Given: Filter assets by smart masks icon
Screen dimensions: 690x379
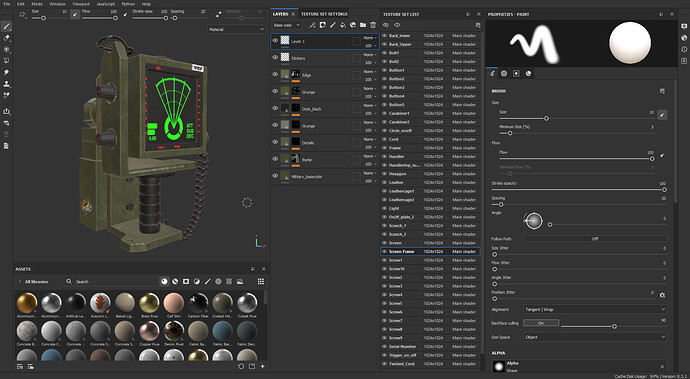Looking at the screenshot, I should click(186, 281).
